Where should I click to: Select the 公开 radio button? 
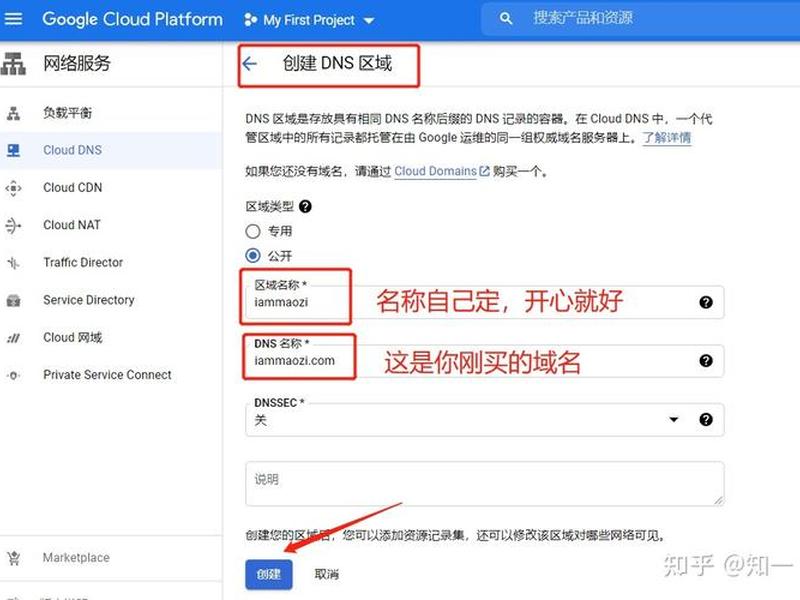(253, 255)
